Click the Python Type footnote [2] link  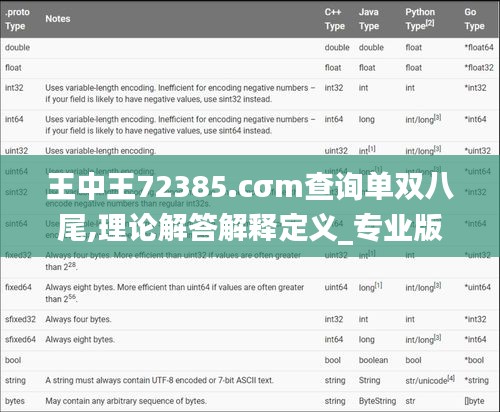coord(430,23)
